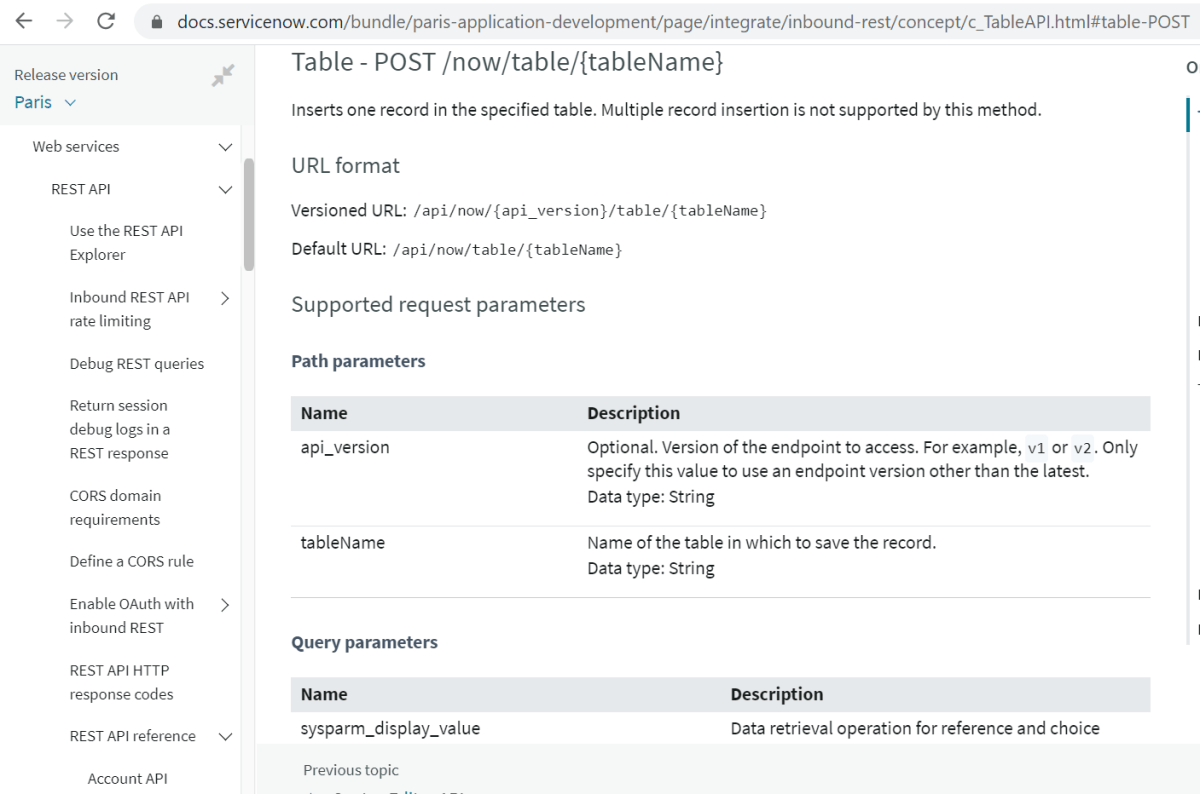
Task: Select CORS domain requirements topic
Action: pyautogui.click(x=115, y=508)
